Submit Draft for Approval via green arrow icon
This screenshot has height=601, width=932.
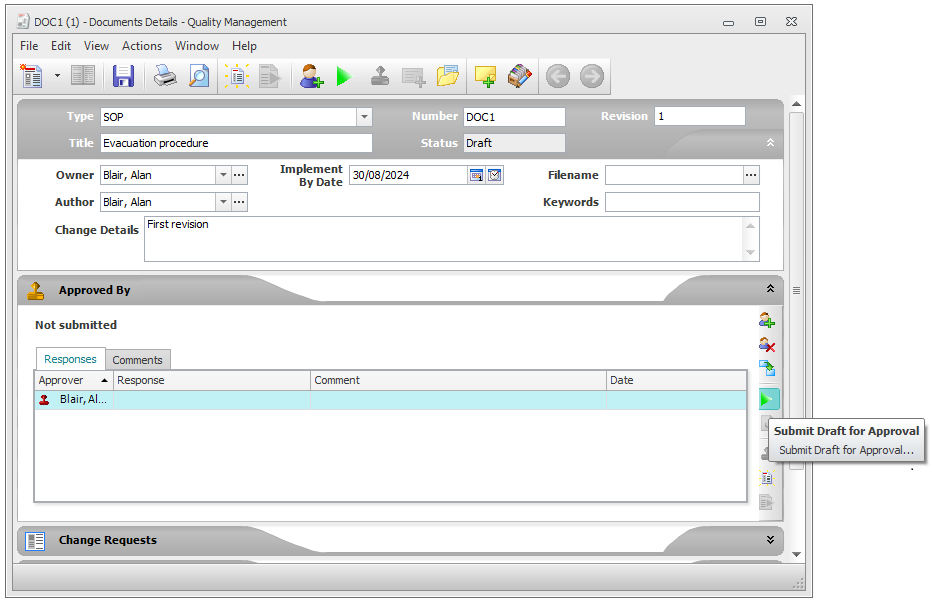(x=768, y=398)
